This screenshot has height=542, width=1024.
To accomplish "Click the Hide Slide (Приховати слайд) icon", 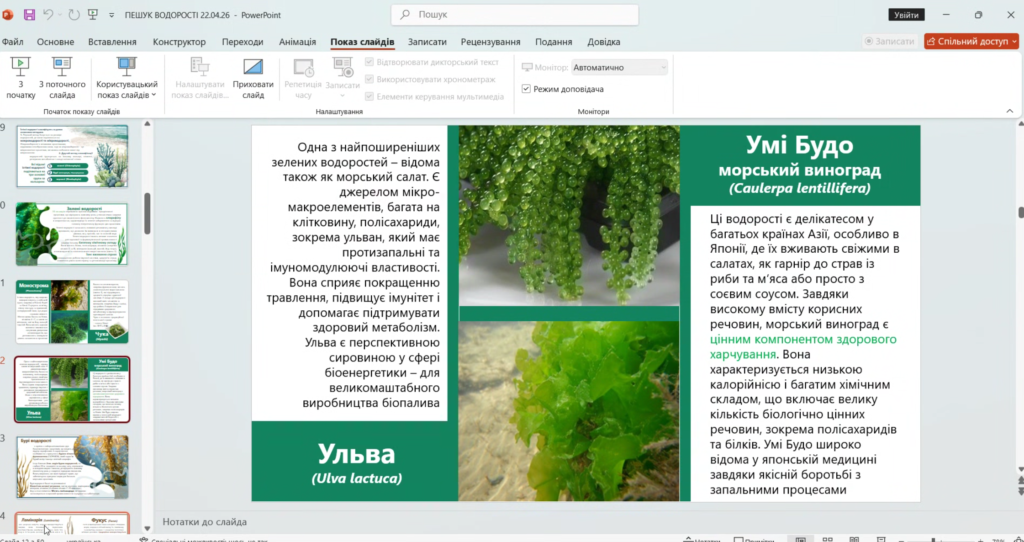I will [x=253, y=77].
